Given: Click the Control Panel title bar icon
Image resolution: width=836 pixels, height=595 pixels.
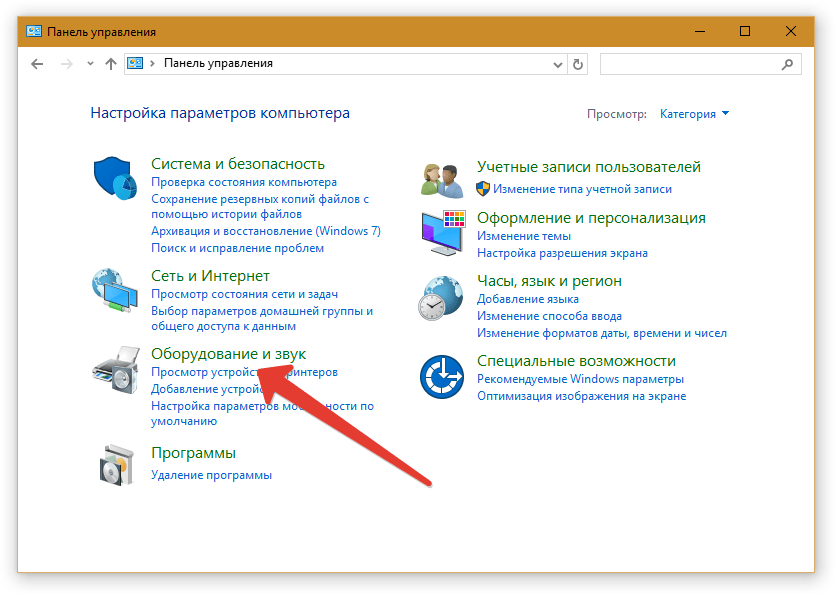Looking at the screenshot, I should [x=34, y=31].
